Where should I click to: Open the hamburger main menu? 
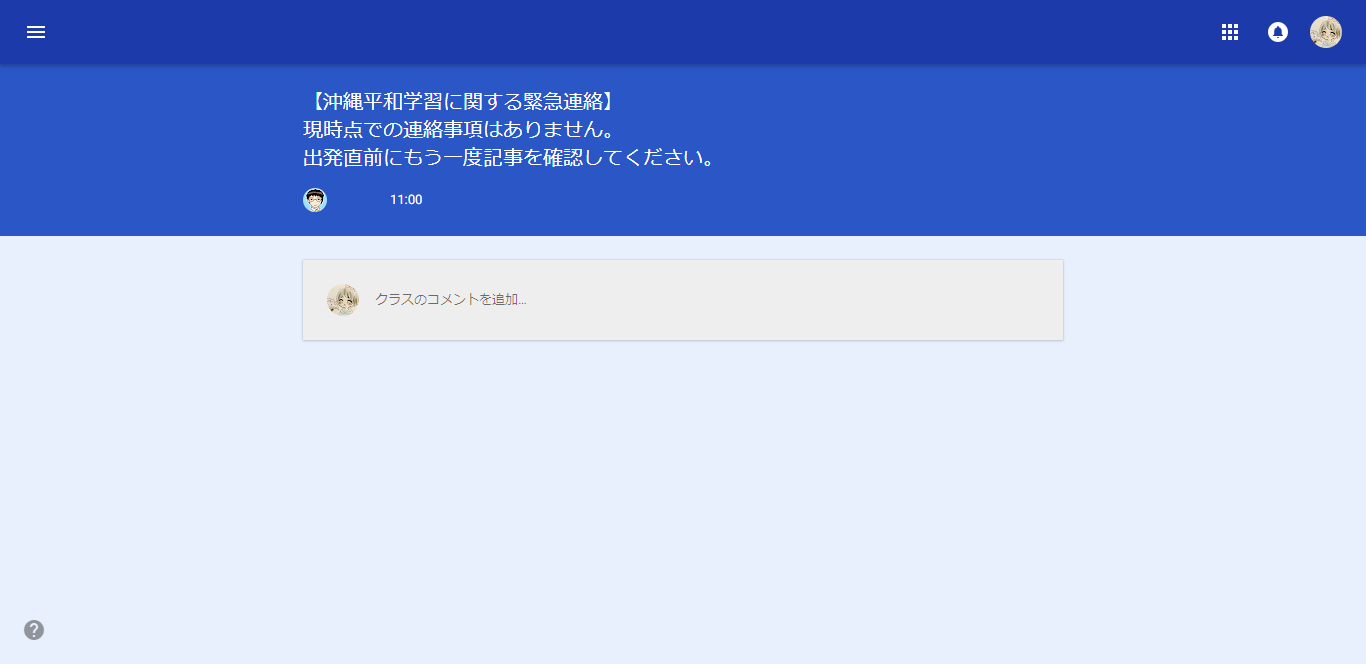(36, 32)
